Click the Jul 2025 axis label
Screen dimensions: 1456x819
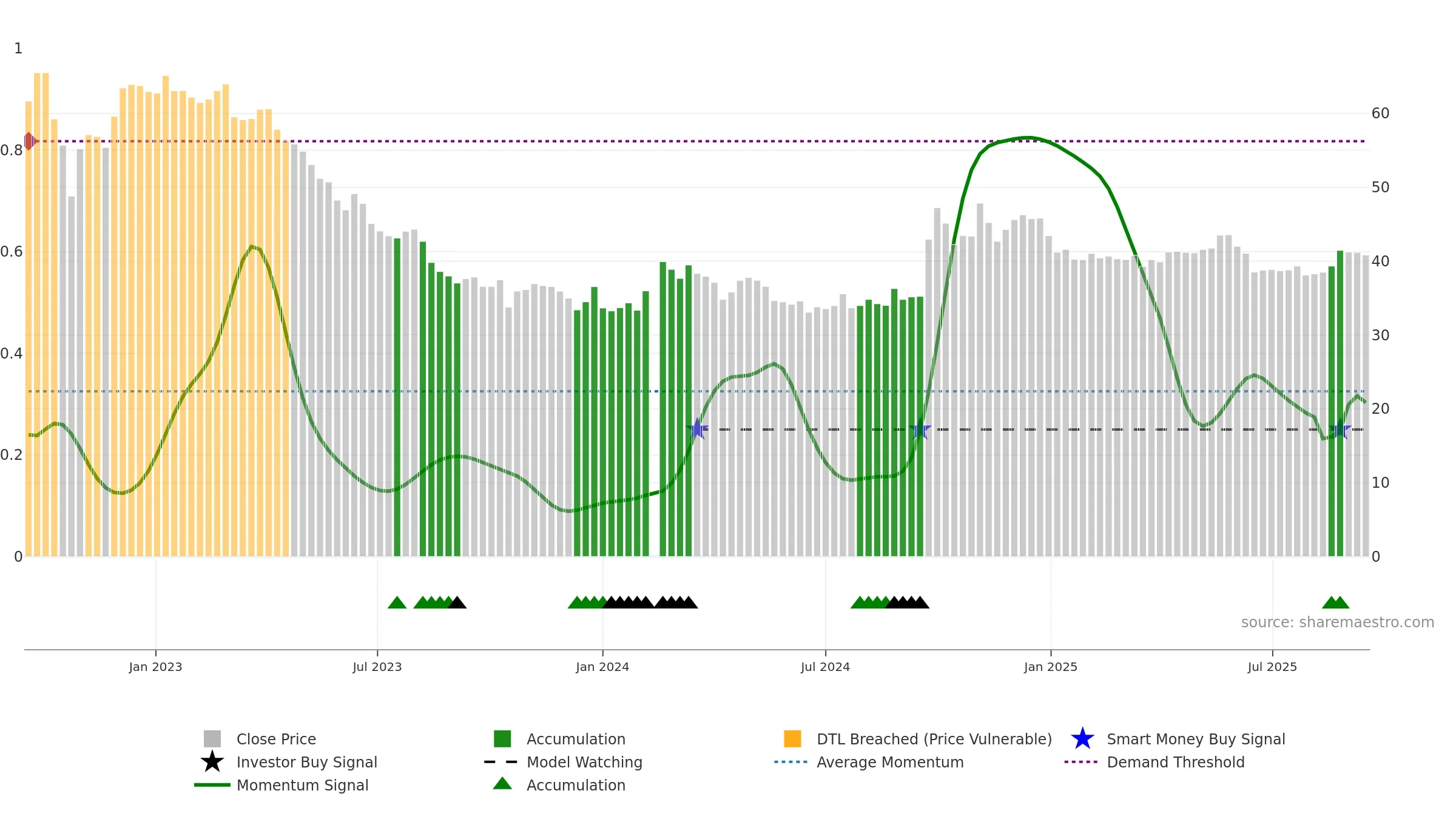coord(1272,667)
